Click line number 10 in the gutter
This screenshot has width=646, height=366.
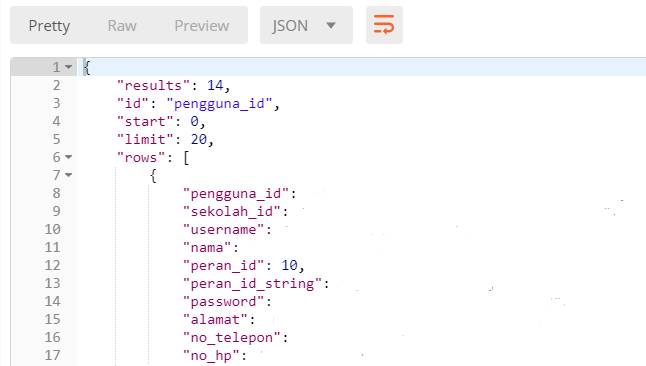click(x=53, y=229)
